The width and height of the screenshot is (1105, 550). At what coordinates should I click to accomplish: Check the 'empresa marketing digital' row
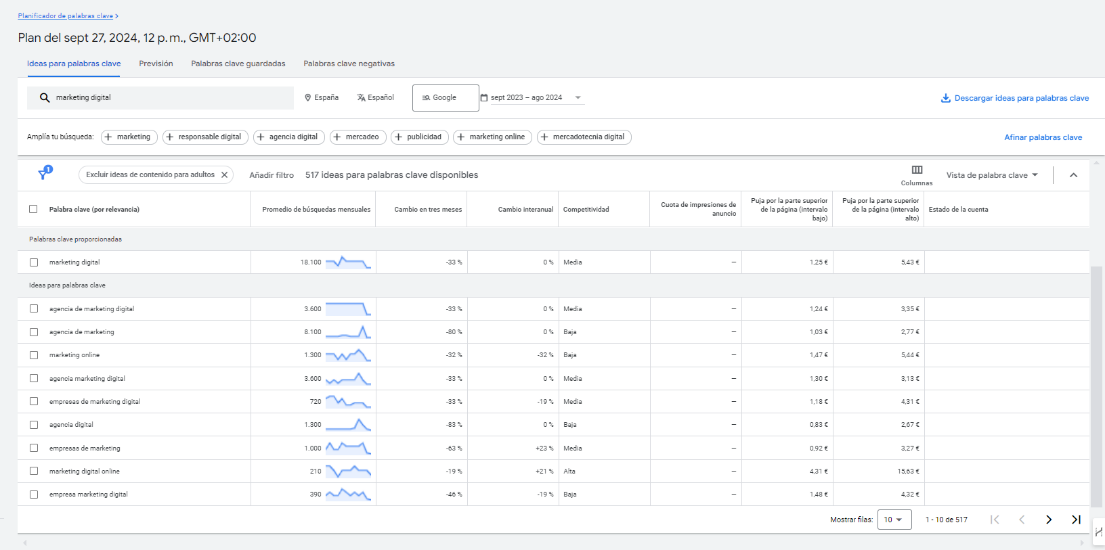coord(33,494)
